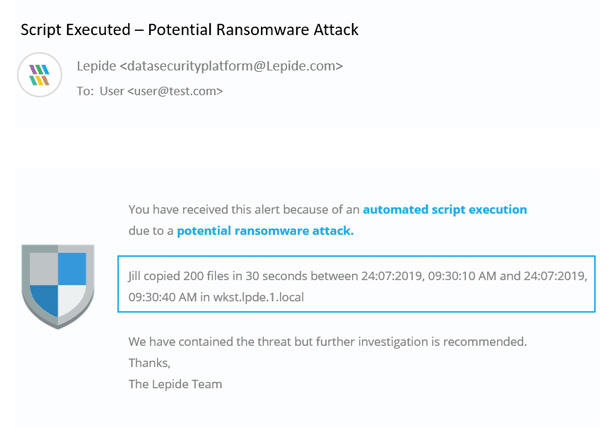Select the sender address datasecurityplatform@Lepide.com
Image resolution: width=612 pixels, height=430 pixels.
pos(233,67)
